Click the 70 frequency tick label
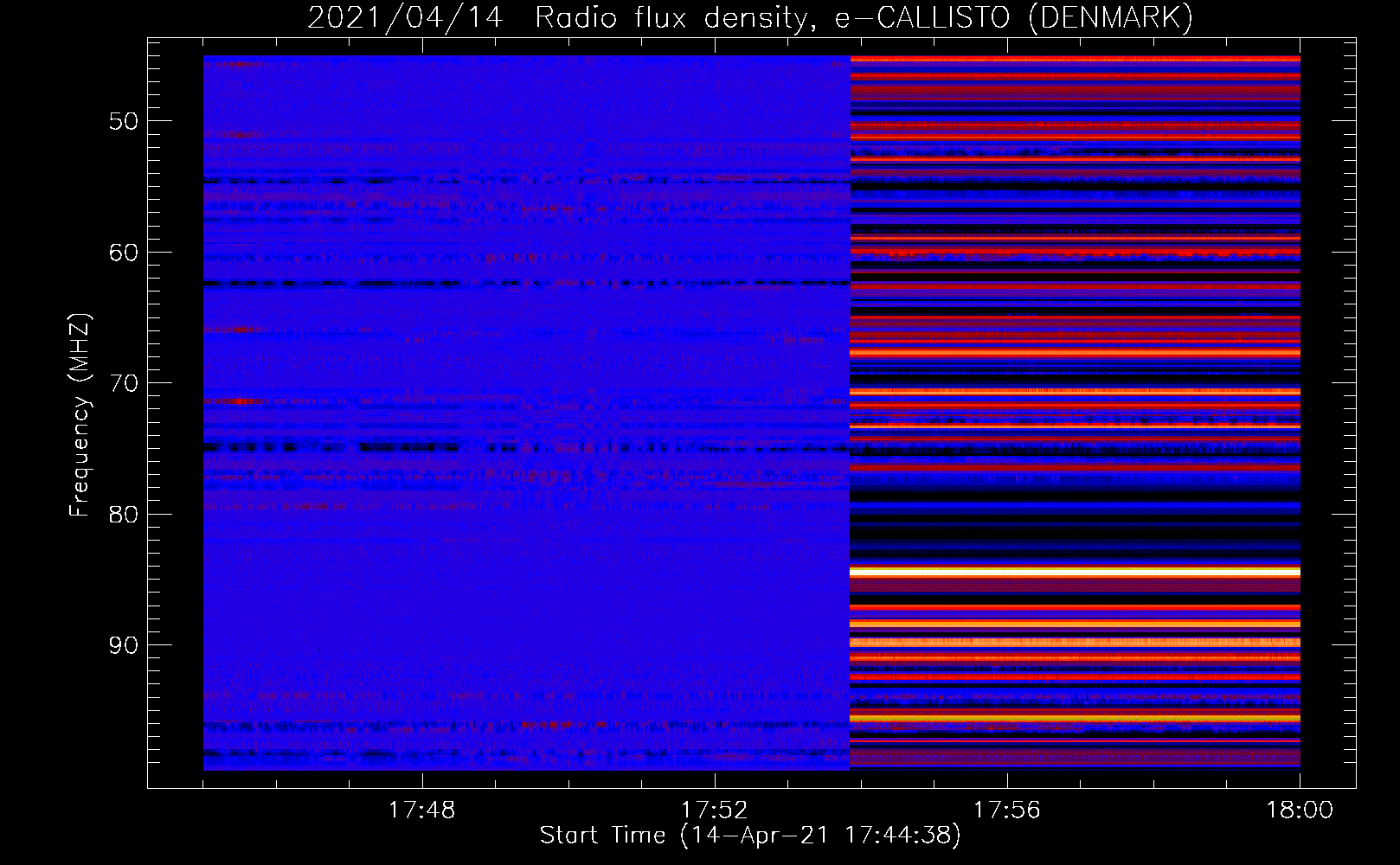1400x865 pixels. point(124,383)
